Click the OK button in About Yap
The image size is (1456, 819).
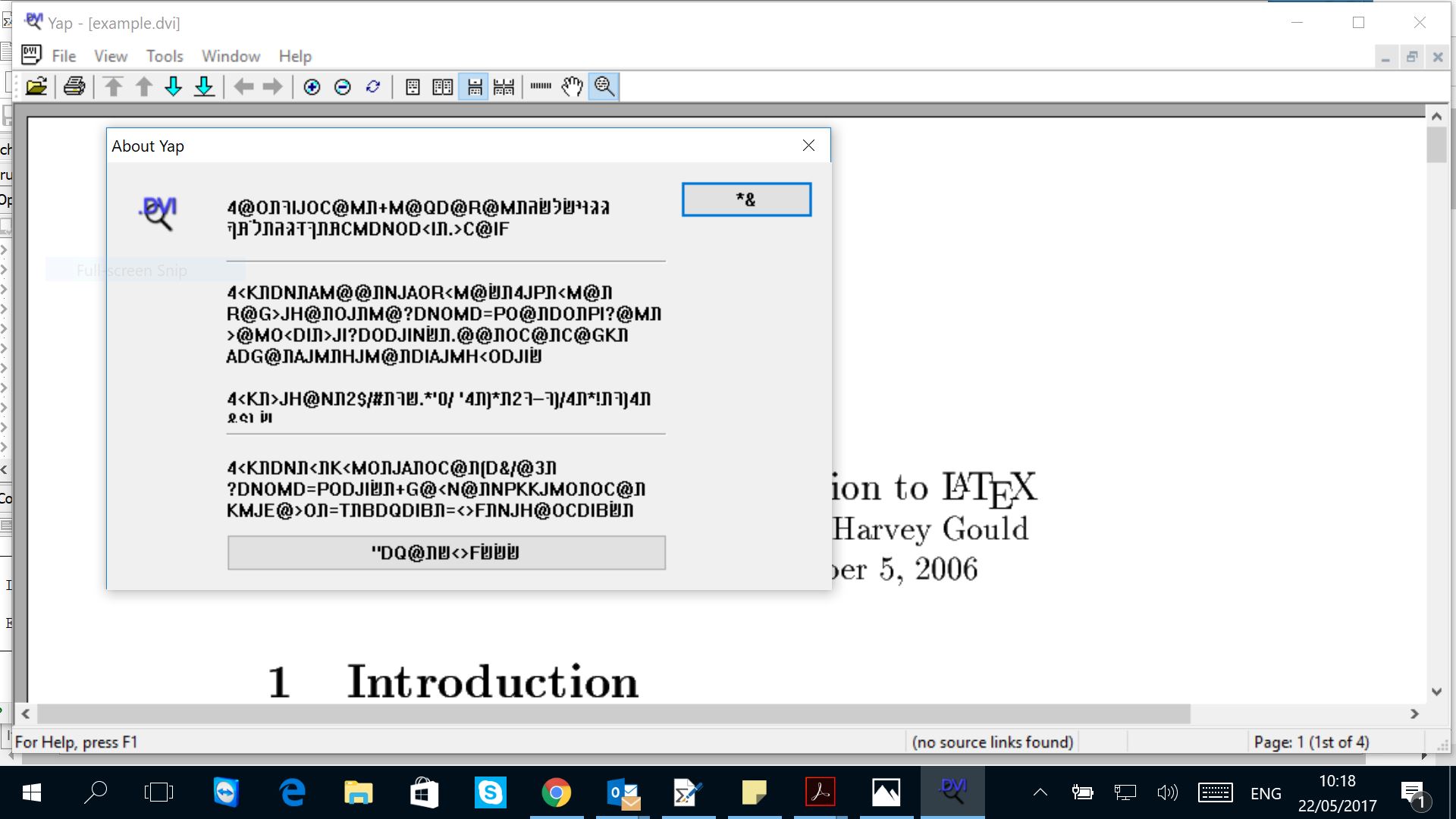pyautogui.click(x=746, y=199)
